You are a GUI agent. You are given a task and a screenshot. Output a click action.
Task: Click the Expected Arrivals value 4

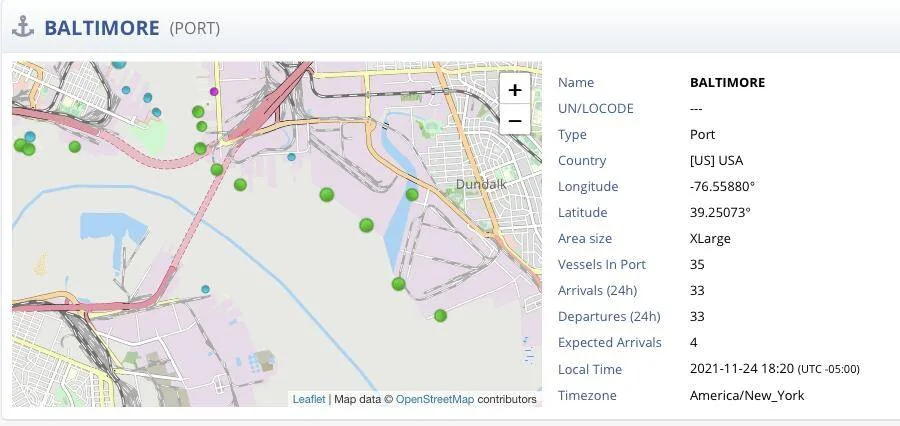coord(693,343)
